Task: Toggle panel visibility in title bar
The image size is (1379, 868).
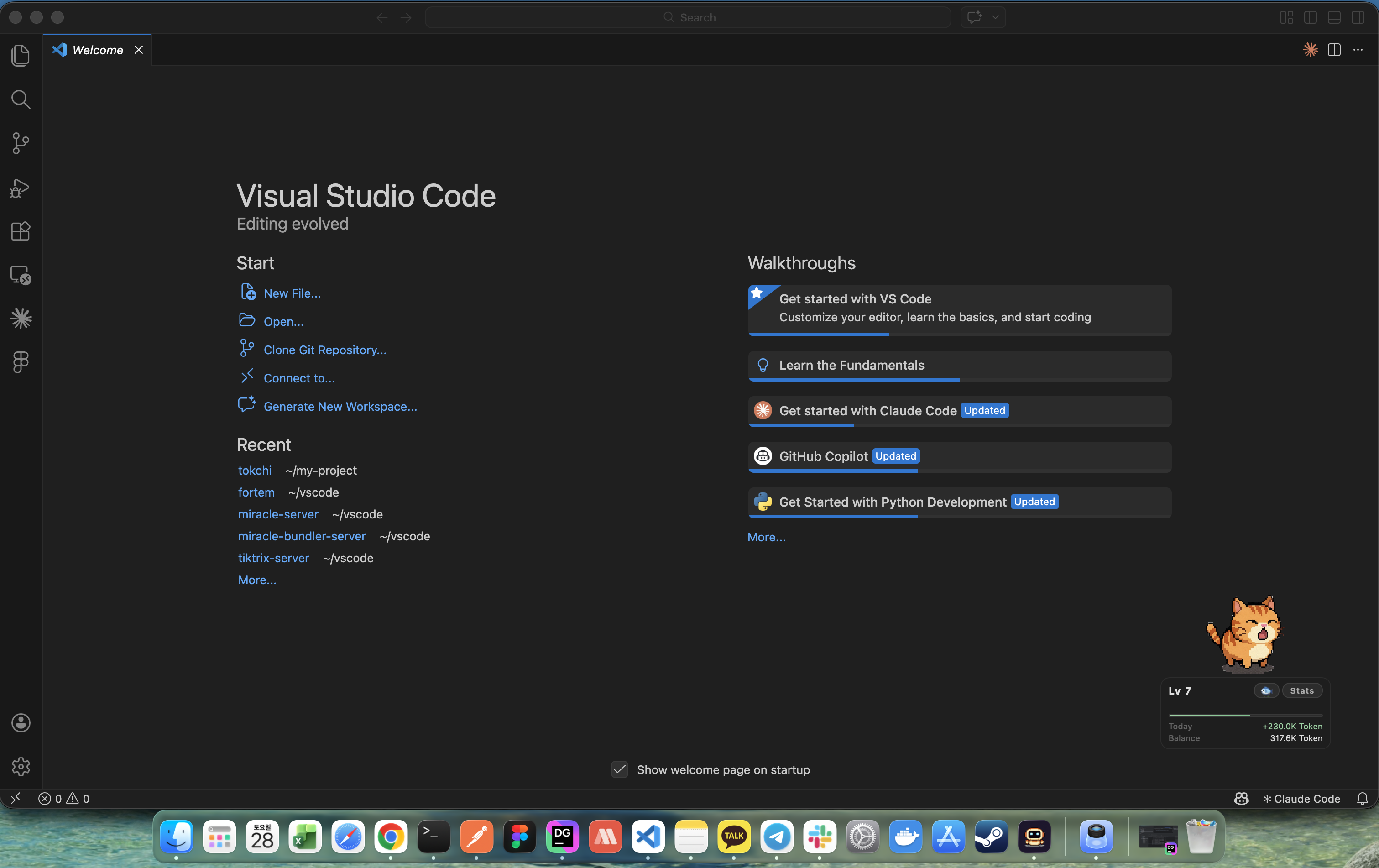Action: pos(1334,18)
